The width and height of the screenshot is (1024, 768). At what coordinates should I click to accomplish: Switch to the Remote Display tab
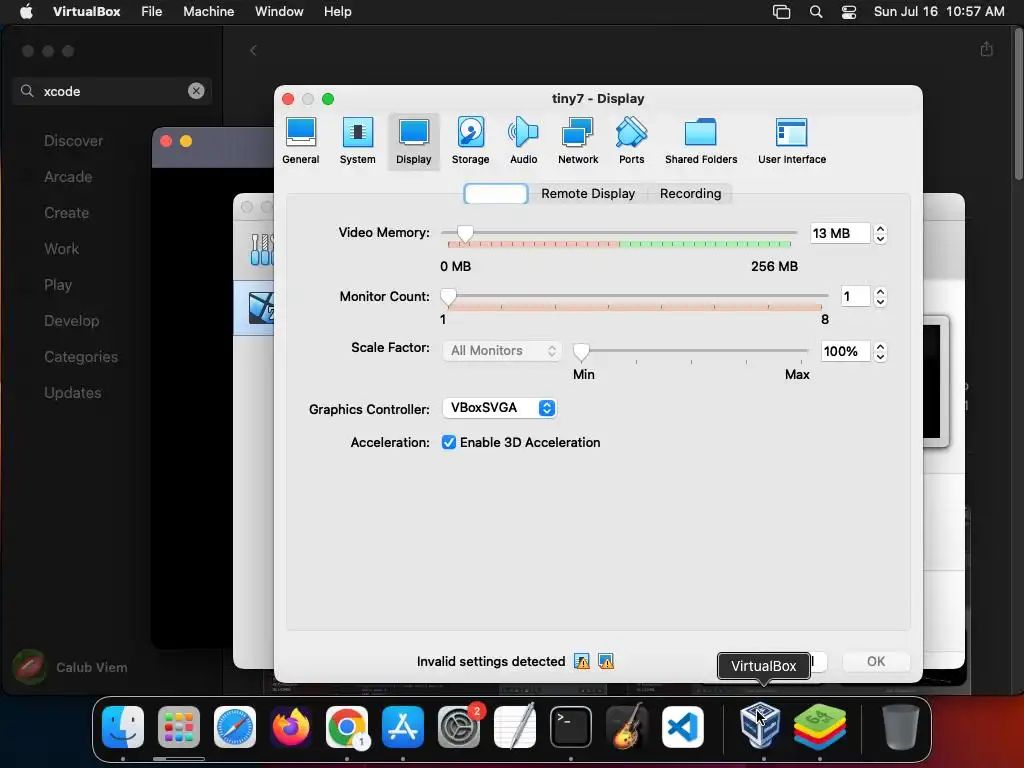[588, 193]
